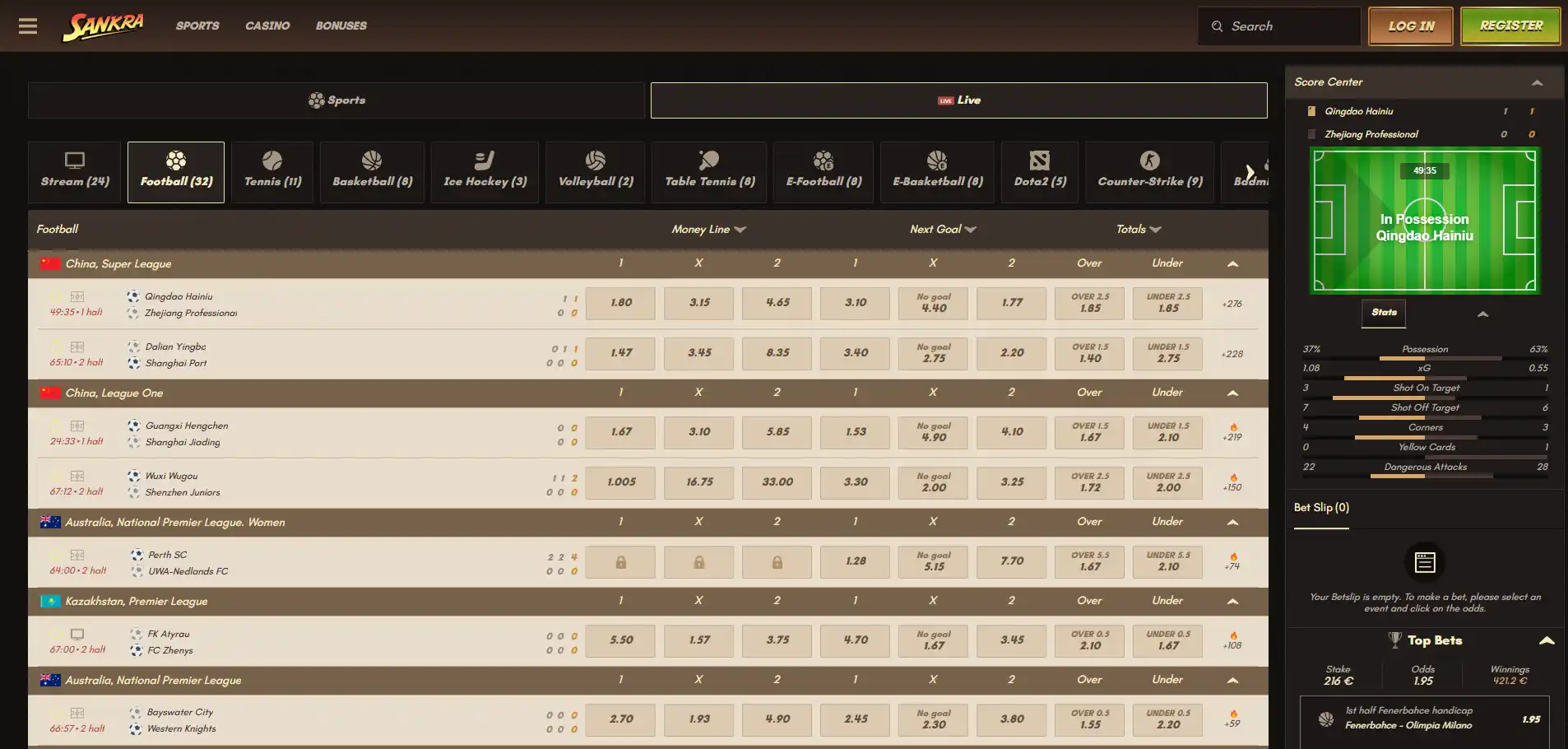Select the Basketball (8) sport tab
Screen dimensions: 1568x749
(372, 172)
